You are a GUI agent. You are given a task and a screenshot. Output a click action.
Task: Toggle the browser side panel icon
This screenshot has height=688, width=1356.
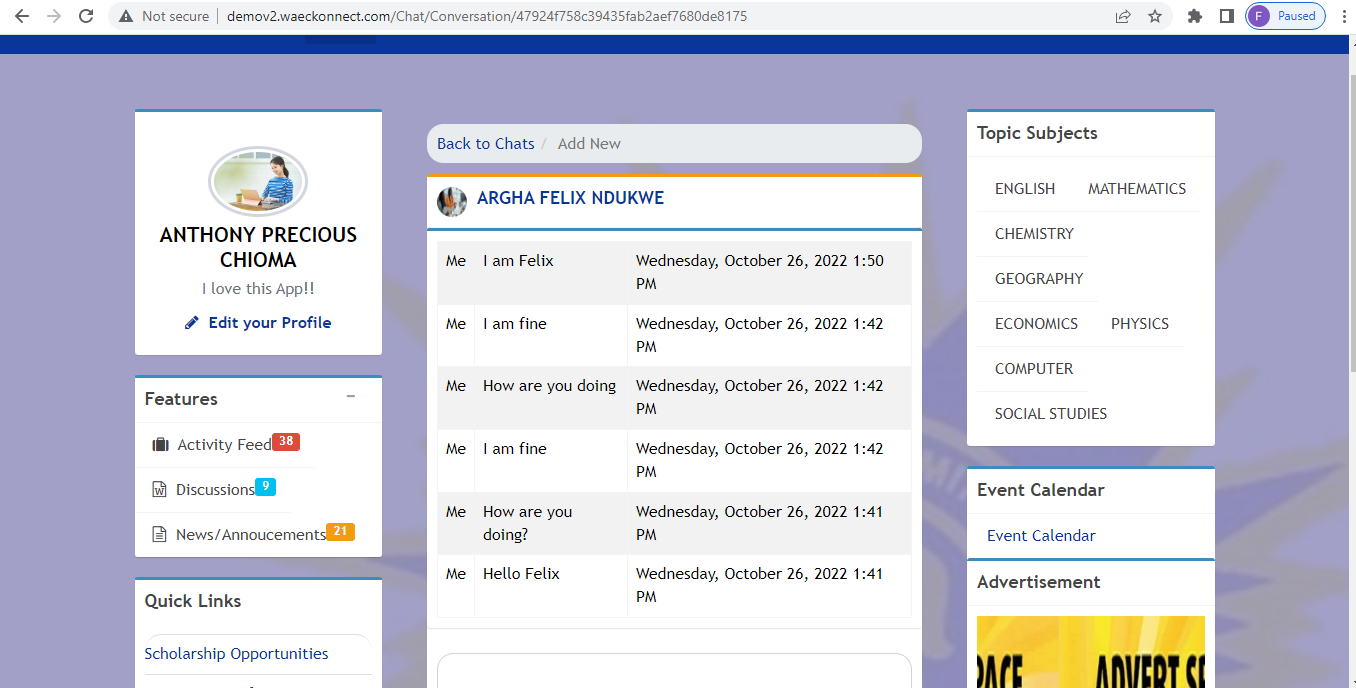coord(1227,16)
